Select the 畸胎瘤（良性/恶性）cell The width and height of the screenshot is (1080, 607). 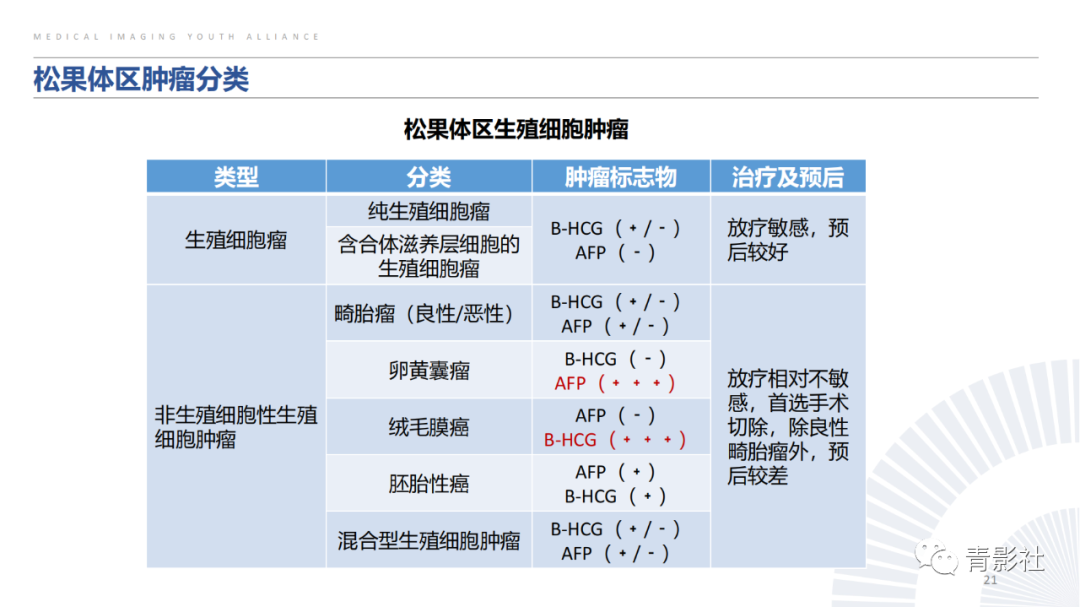pos(428,313)
